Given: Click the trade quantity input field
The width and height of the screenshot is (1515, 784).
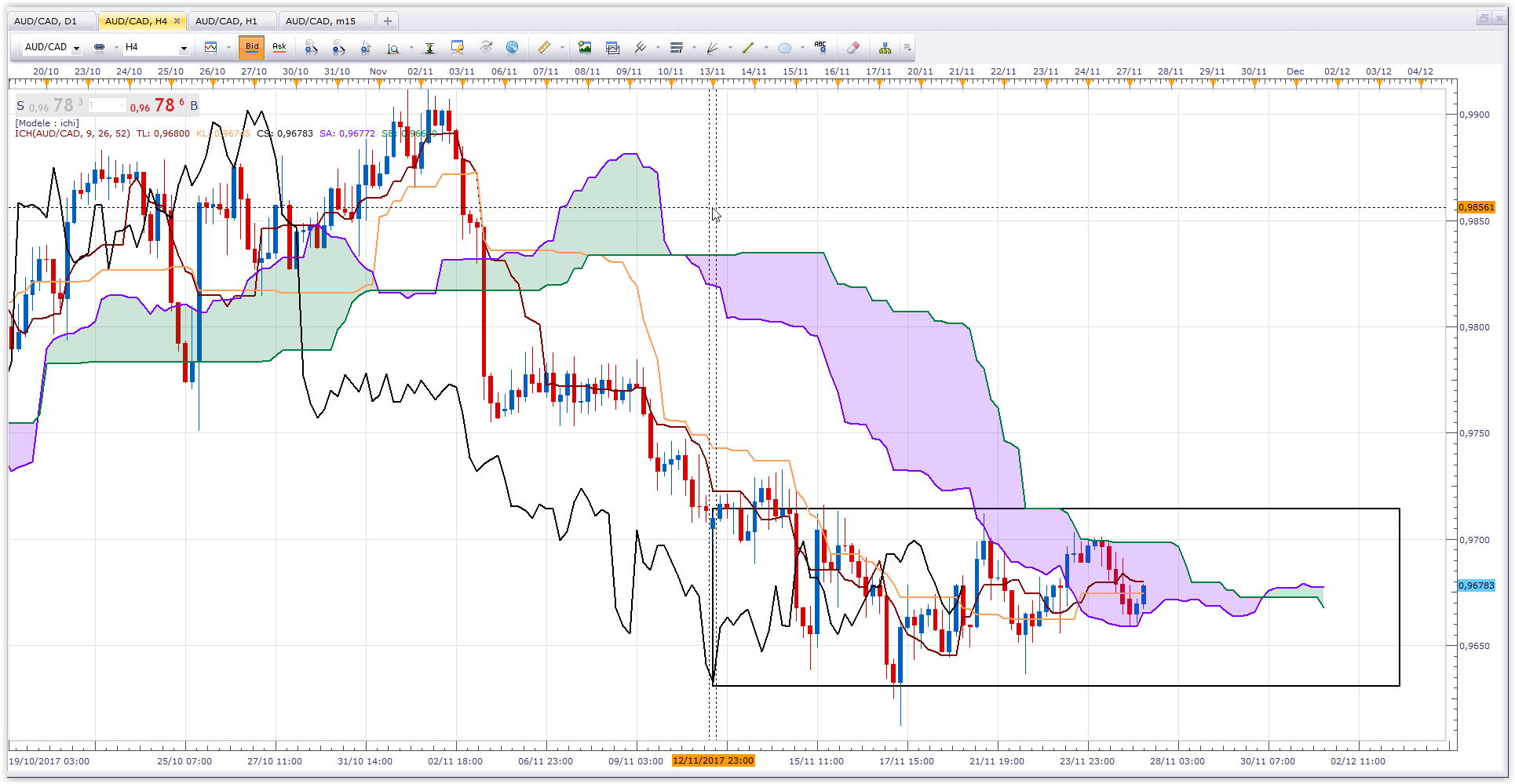Looking at the screenshot, I should [106, 105].
